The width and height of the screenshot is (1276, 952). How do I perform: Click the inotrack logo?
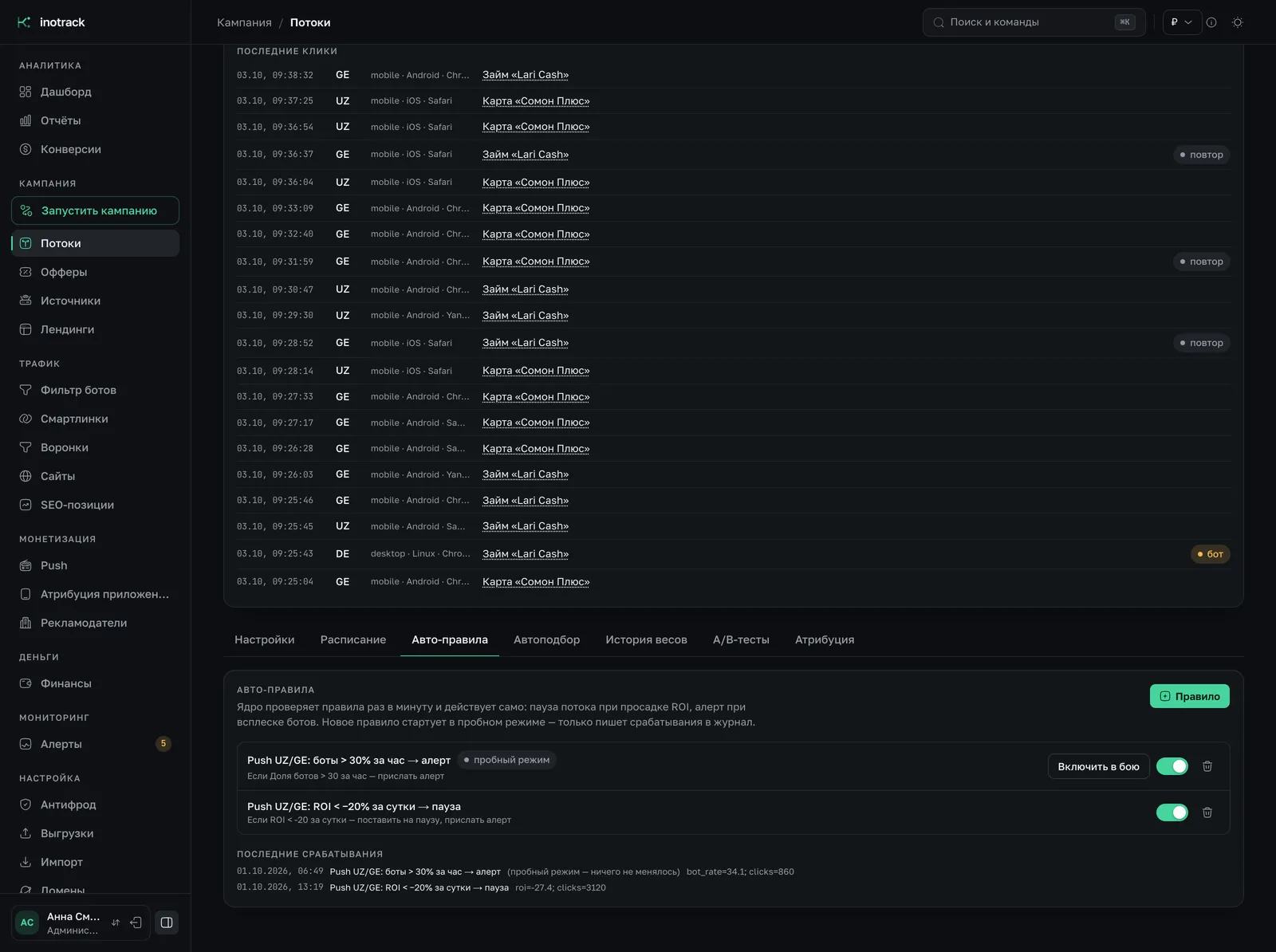tap(51, 22)
